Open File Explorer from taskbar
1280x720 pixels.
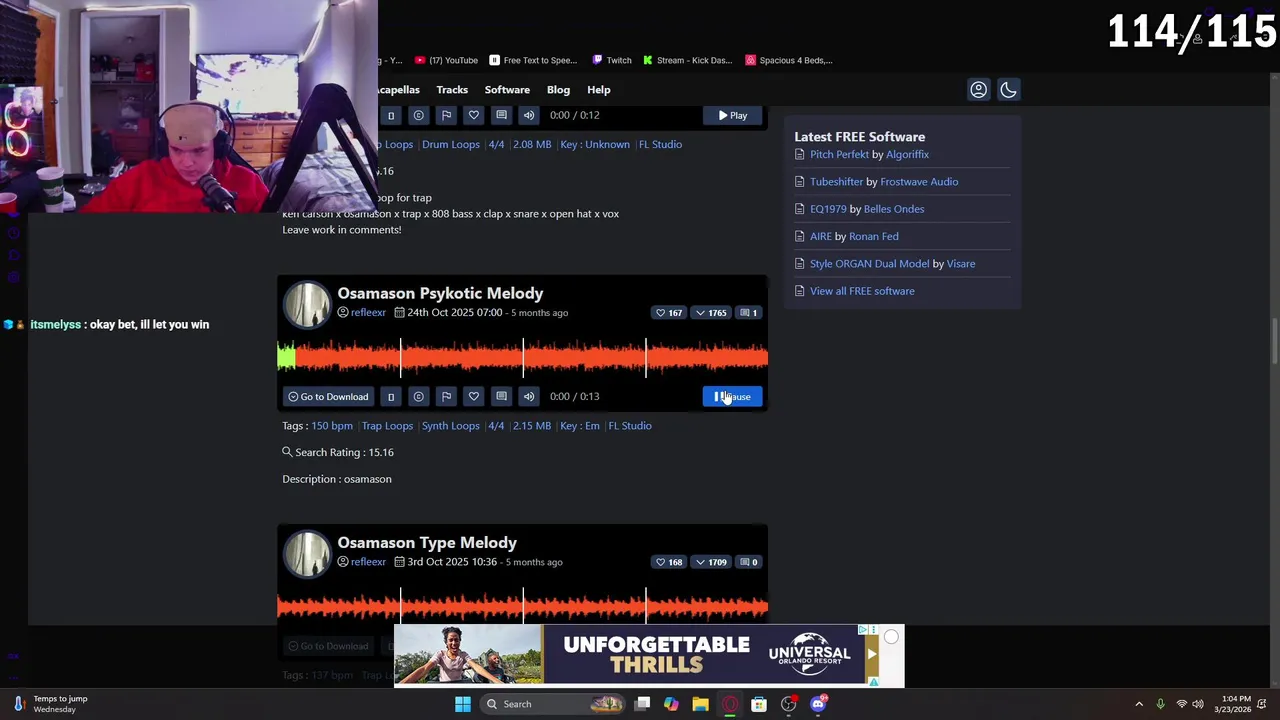click(700, 704)
